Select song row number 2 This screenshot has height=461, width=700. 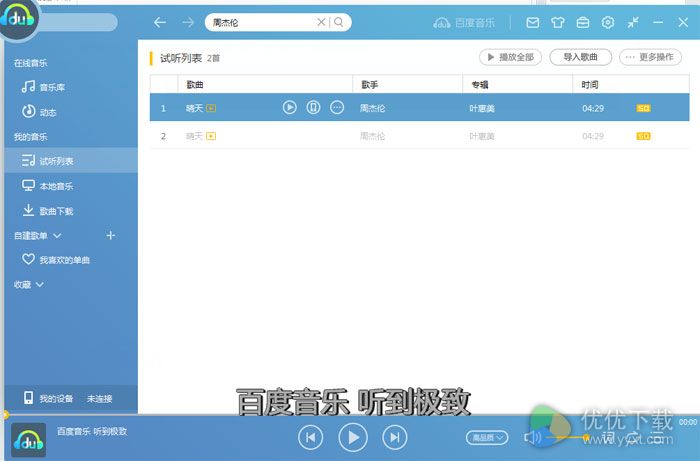419,136
